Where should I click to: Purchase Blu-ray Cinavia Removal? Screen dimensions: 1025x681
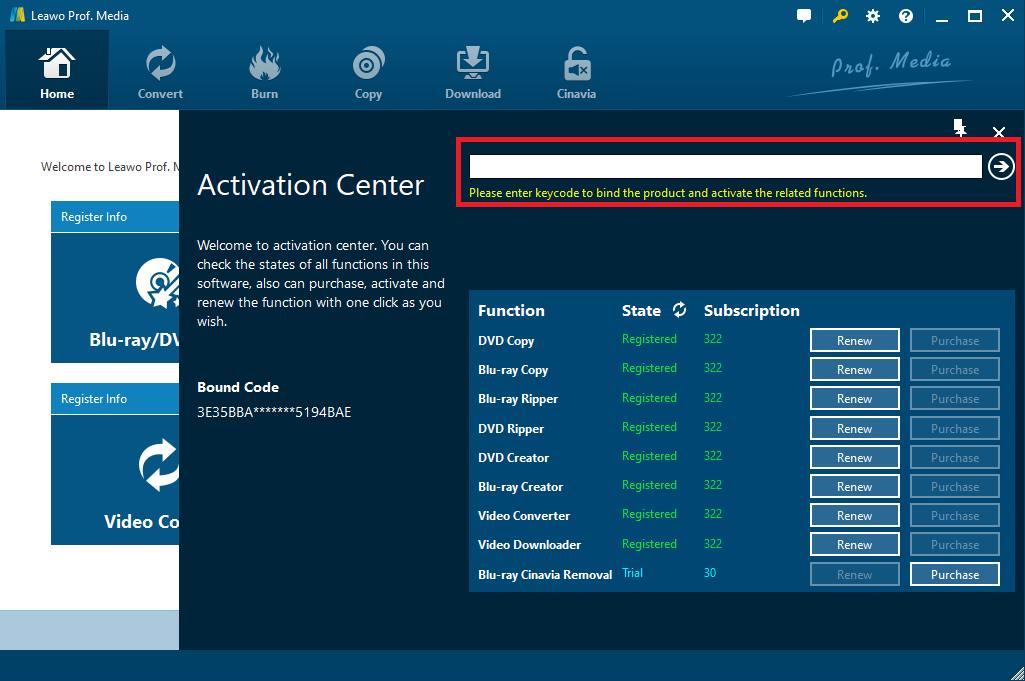point(954,575)
